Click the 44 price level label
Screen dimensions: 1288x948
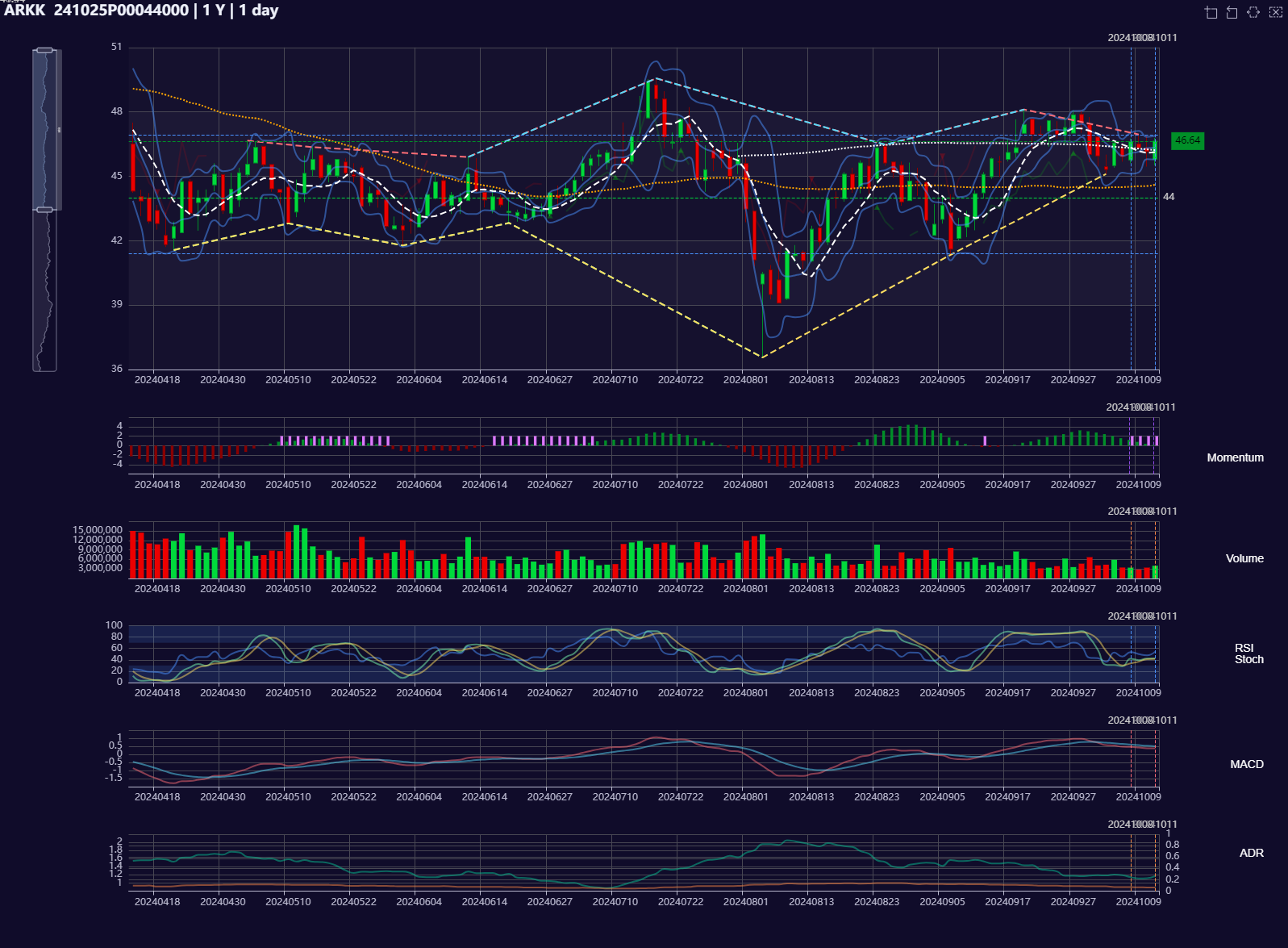coord(1169,197)
